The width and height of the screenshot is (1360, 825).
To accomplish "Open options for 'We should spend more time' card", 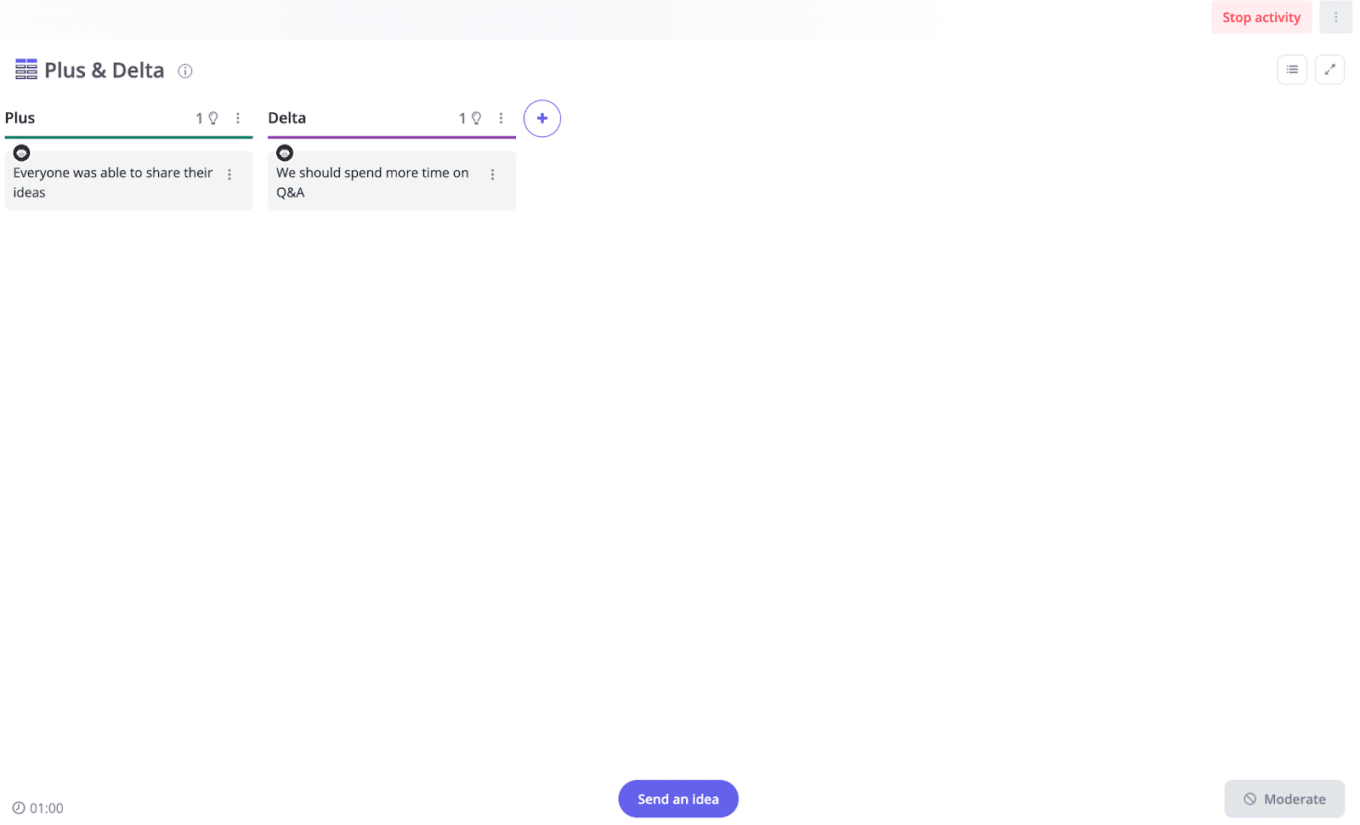I will click(492, 174).
